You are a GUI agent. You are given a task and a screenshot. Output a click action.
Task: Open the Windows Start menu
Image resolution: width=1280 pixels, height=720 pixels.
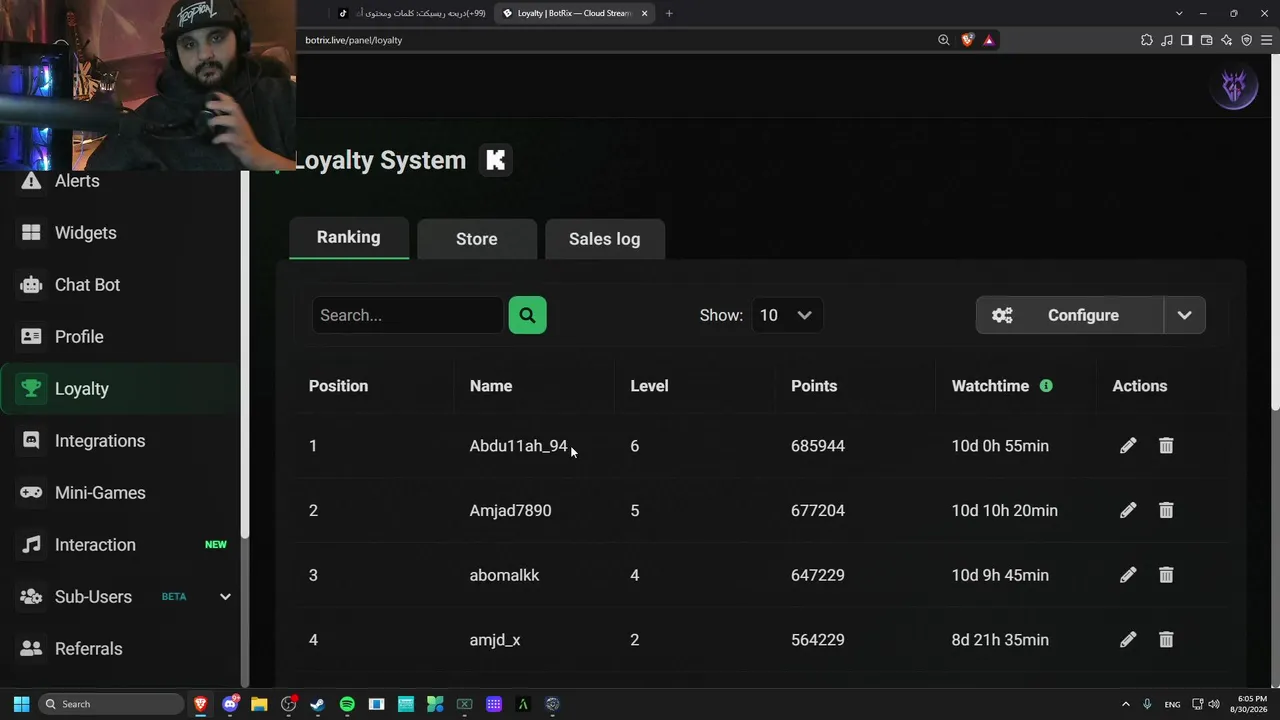click(21, 704)
